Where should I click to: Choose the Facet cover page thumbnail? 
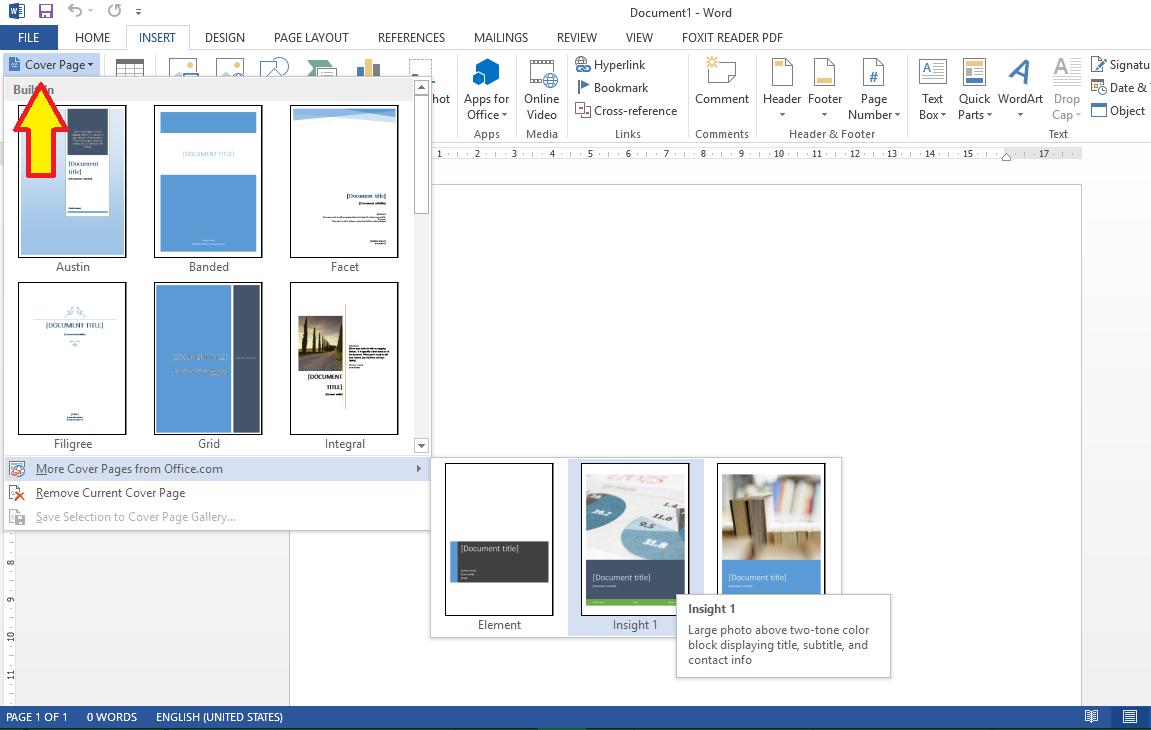tap(344, 182)
